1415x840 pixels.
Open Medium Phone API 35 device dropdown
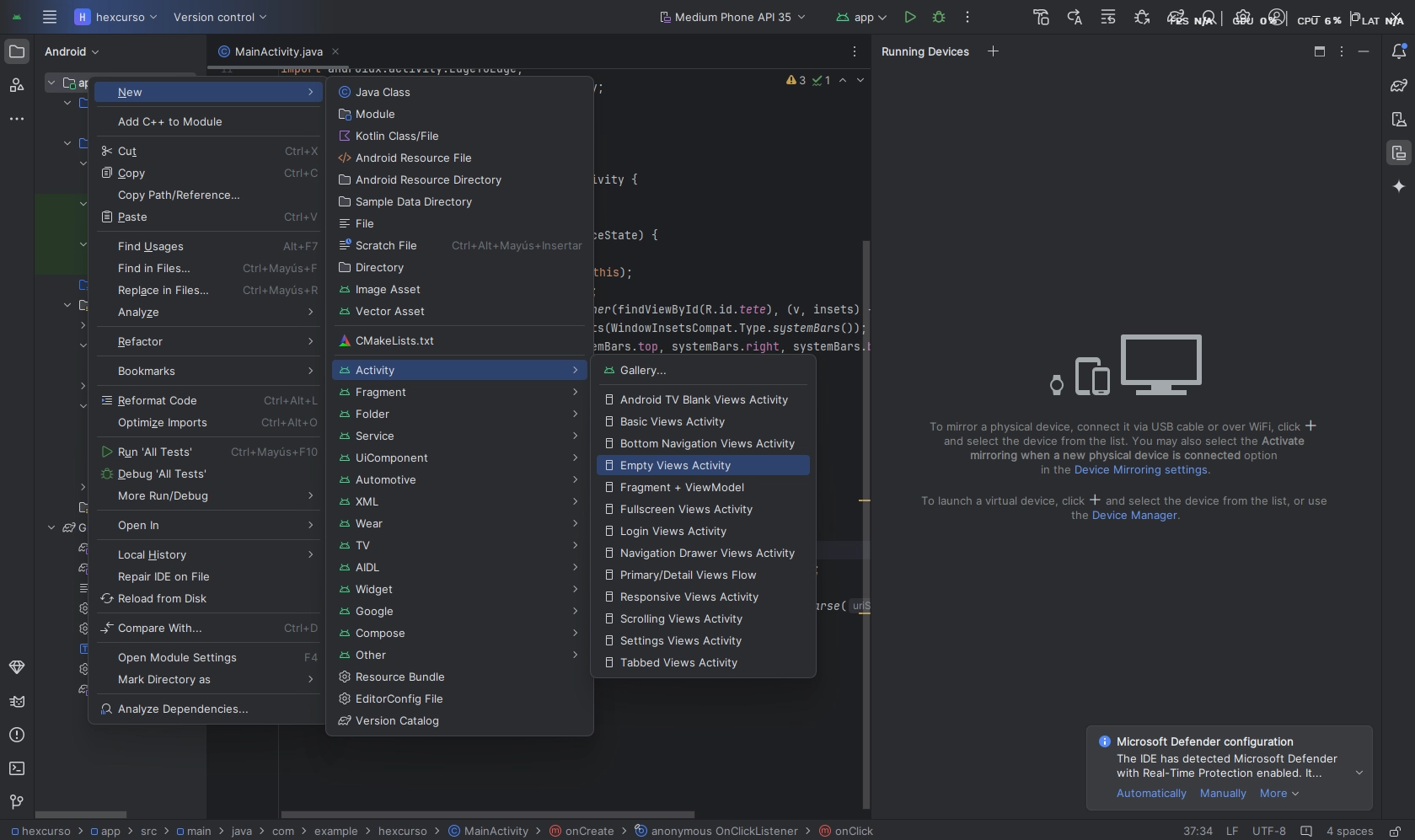tap(732, 17)
